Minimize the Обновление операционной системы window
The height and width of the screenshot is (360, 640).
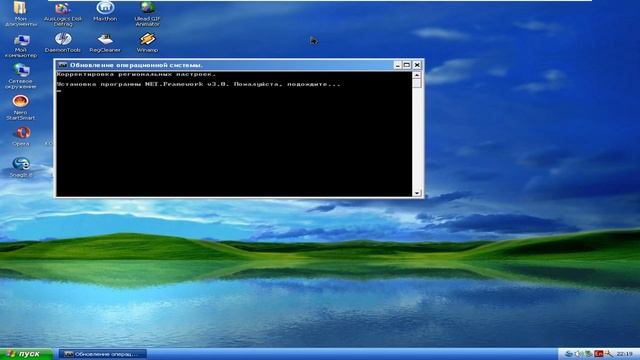398,65
